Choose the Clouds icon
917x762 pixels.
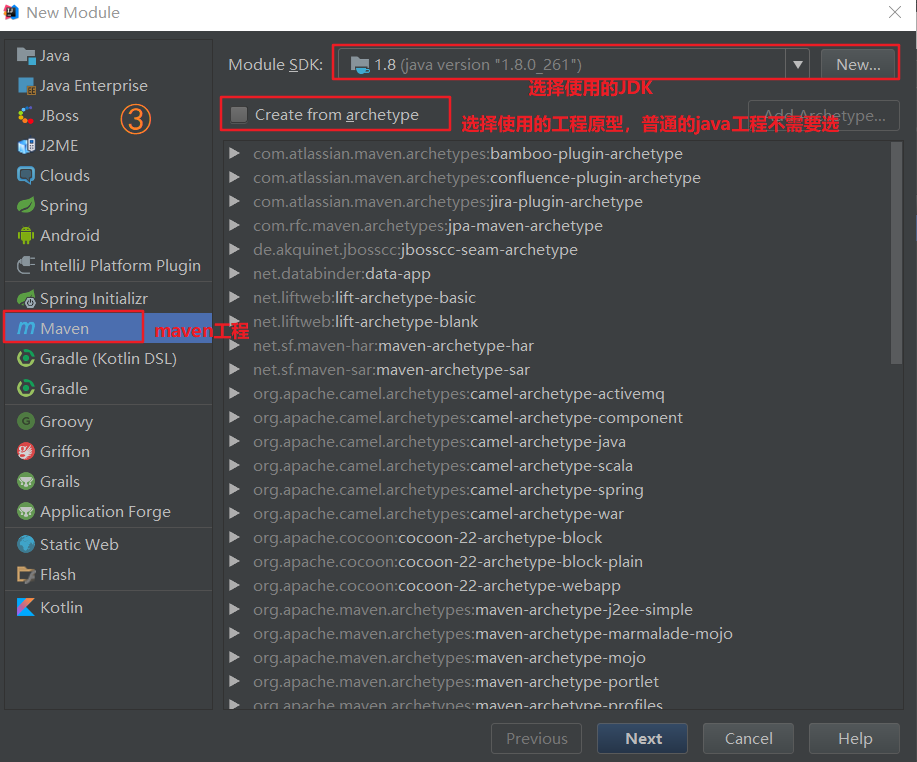click(x=26, y=175)
